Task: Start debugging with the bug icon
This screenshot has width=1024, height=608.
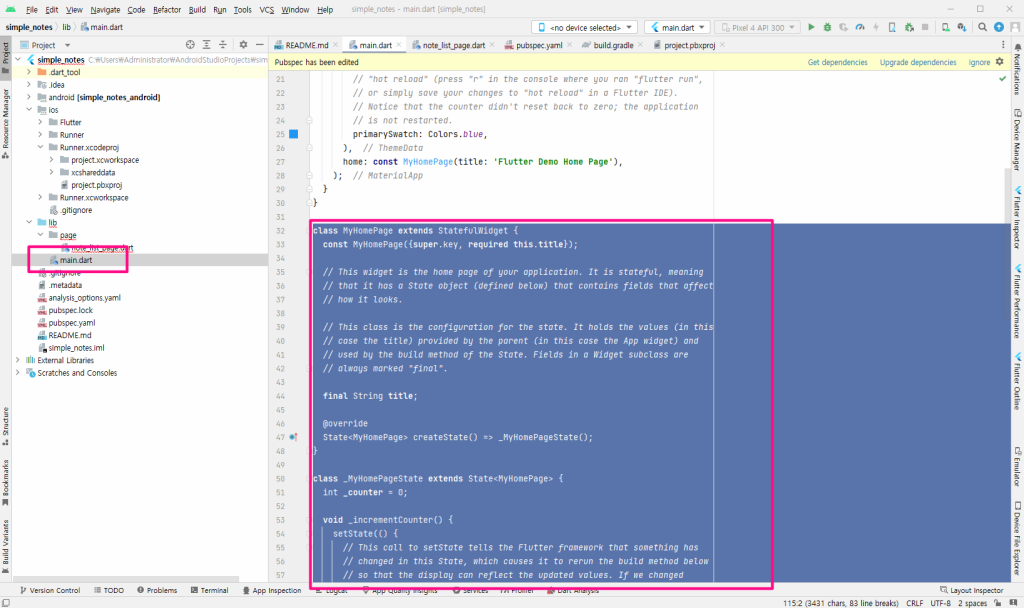Action: point(827,27)
